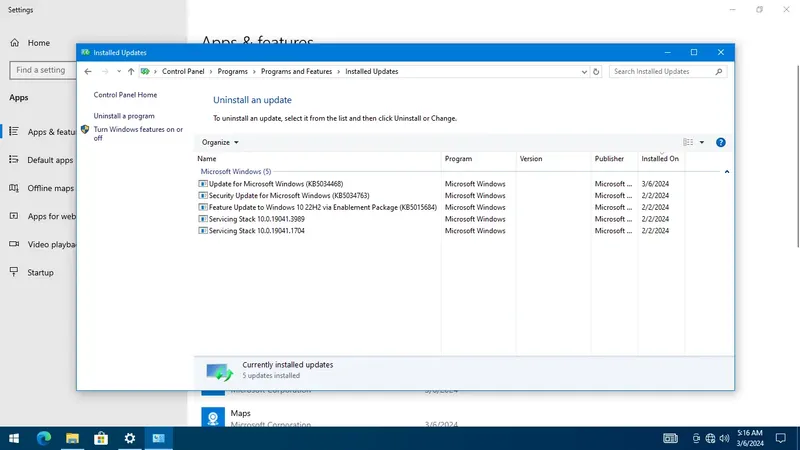800x450 pixels.
Task: Launch Microsoft Edge from the taskbar
Action: [x=43, y=438]
